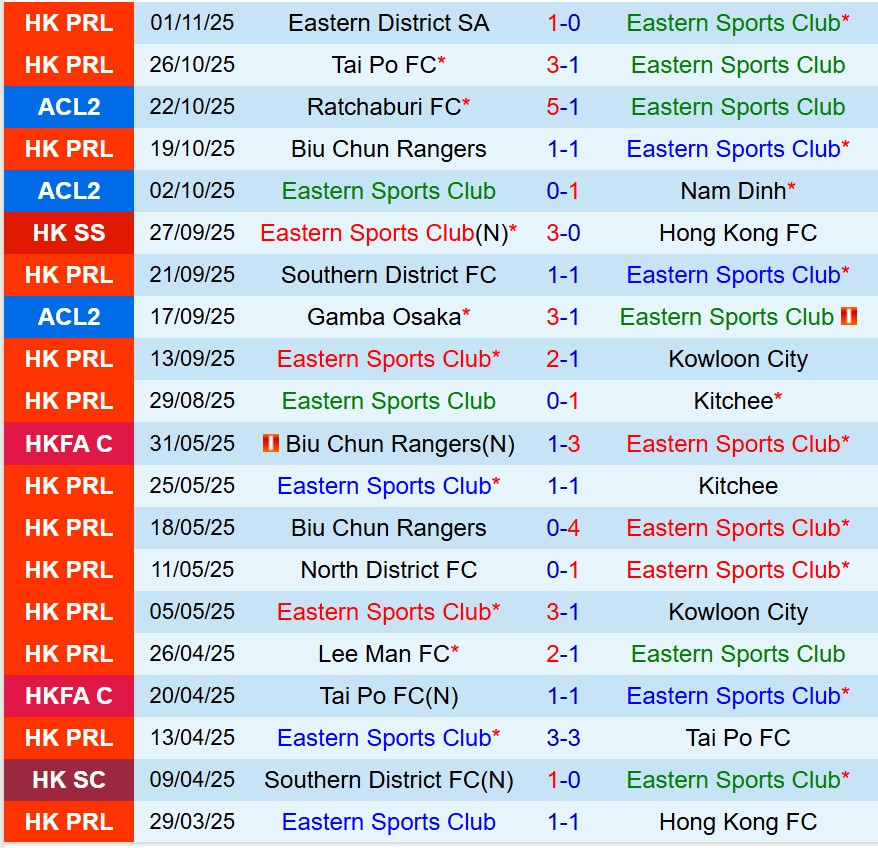Click red card icon beside Eastern Sports Club
Image resolution: width=878 pixels, height=848 pixels.
850,317
